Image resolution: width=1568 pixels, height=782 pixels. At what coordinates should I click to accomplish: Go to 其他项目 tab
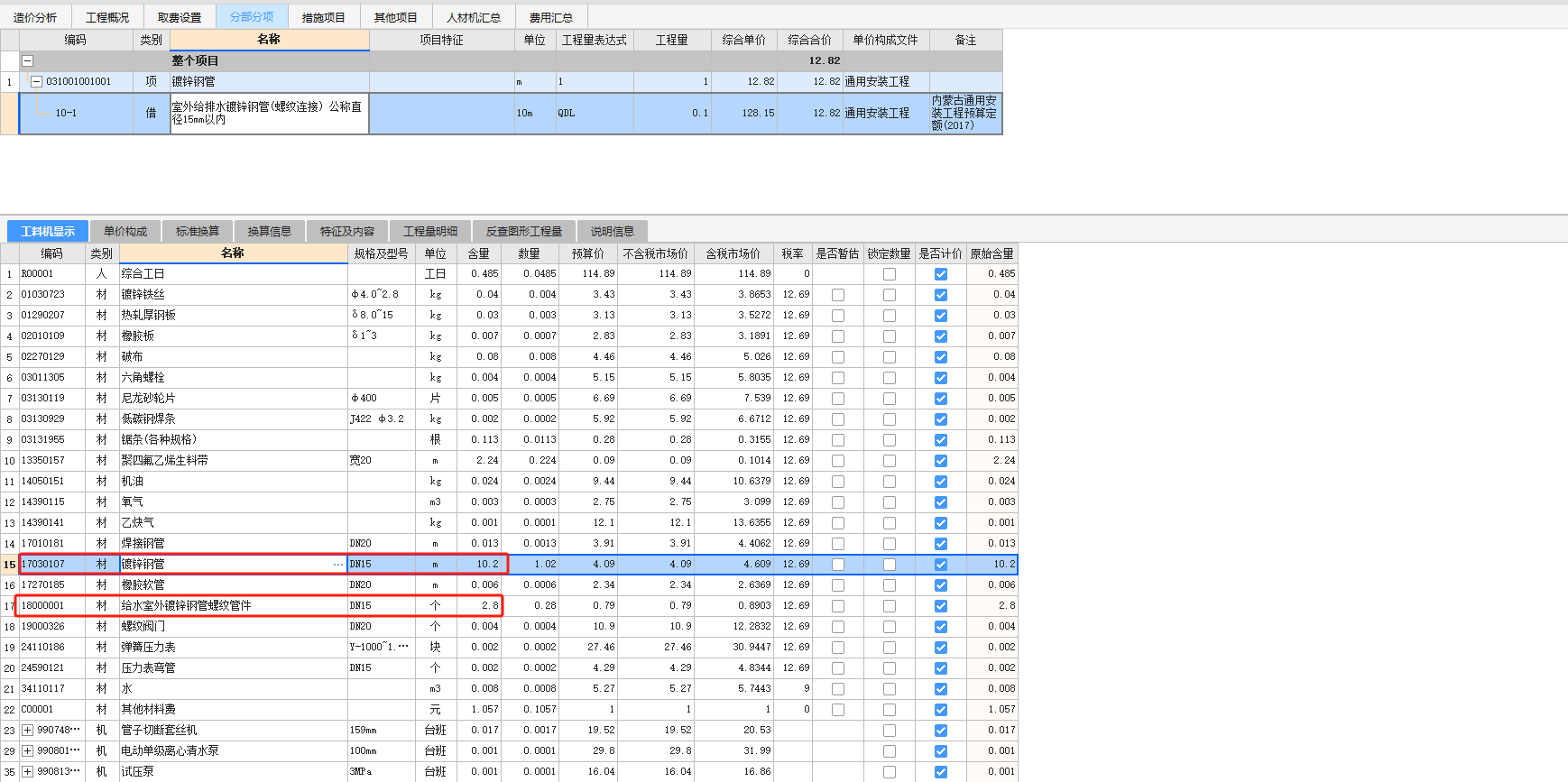click(x=396, y=17)
